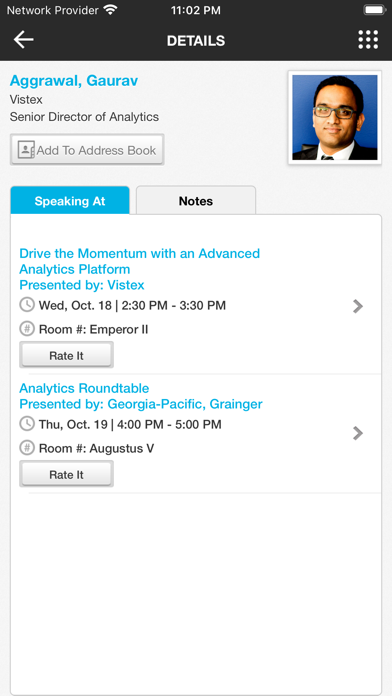Expand Drive the Momentum session chevron
The width and height of the screenshot is (392, 696).
[x=358, y=306]
